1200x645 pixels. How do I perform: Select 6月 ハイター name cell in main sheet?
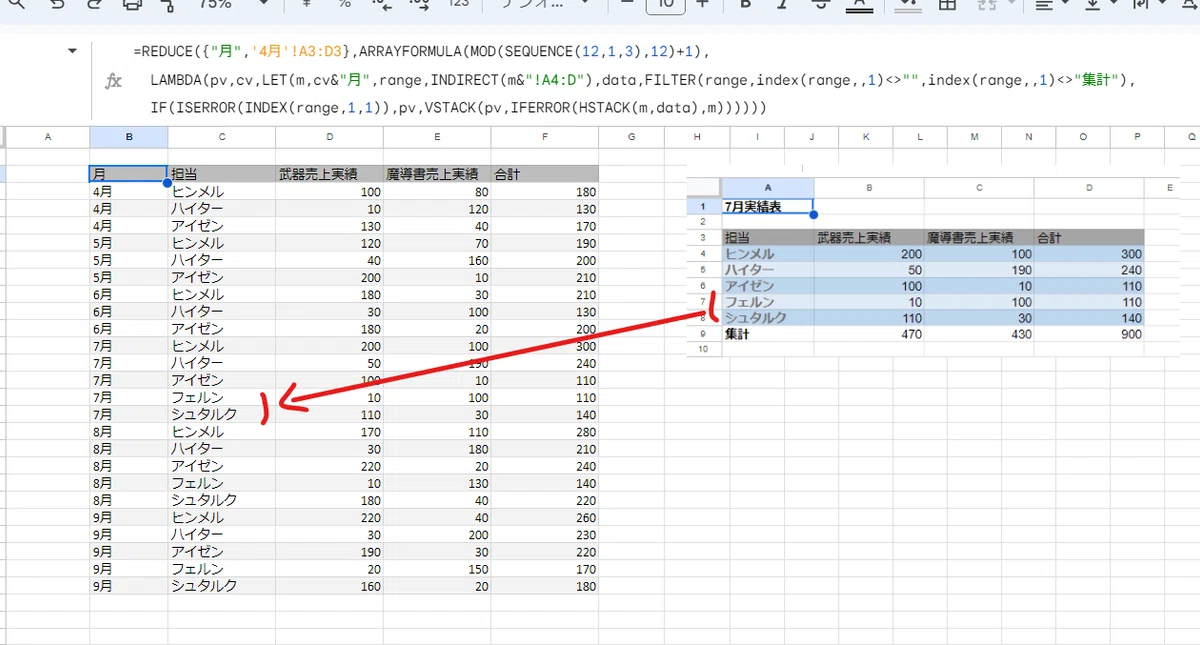(x=222, y=311)
